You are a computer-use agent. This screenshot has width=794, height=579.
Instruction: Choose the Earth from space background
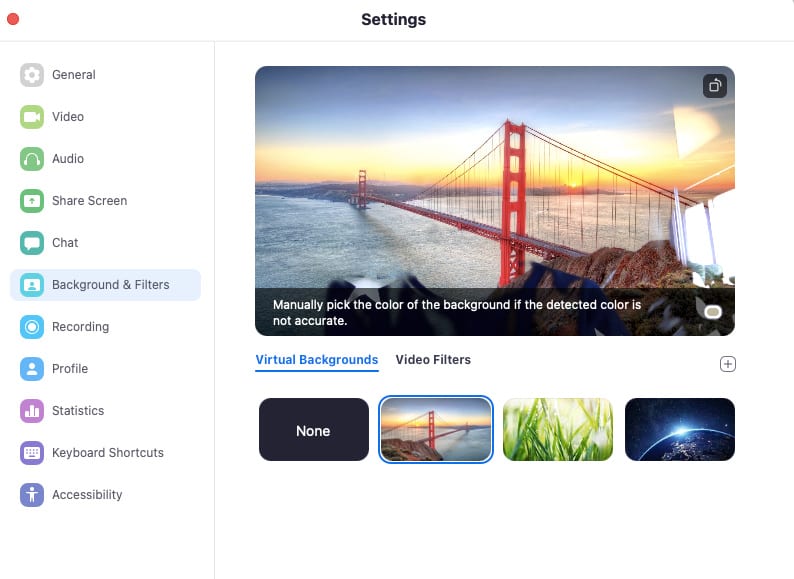pos(680,430)
